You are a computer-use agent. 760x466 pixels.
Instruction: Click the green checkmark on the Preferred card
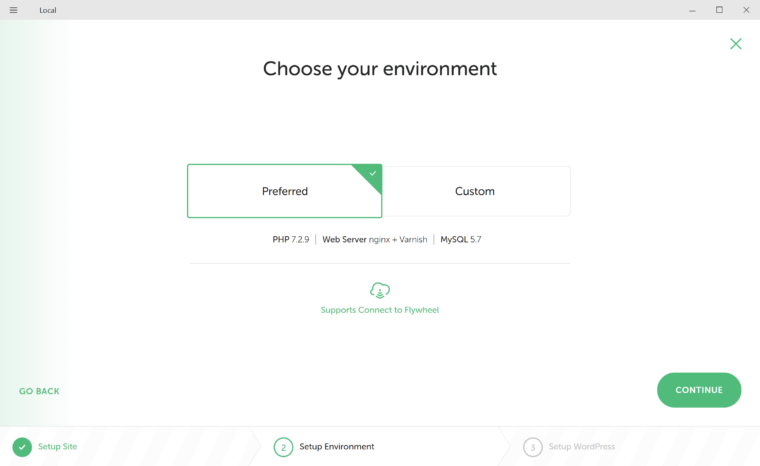pyautogui.click(x=373, y=173)
